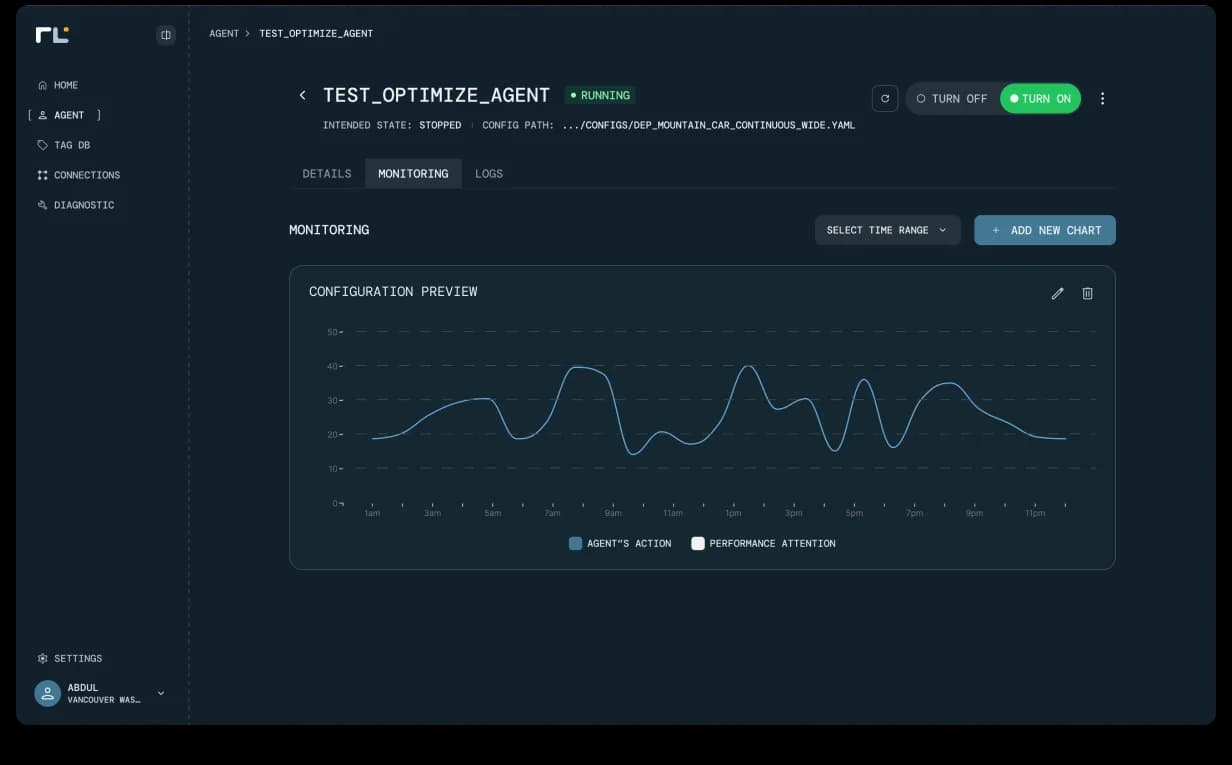
Task: Collapse the sidebar panel icon
Action: click(x=166, y=35)
